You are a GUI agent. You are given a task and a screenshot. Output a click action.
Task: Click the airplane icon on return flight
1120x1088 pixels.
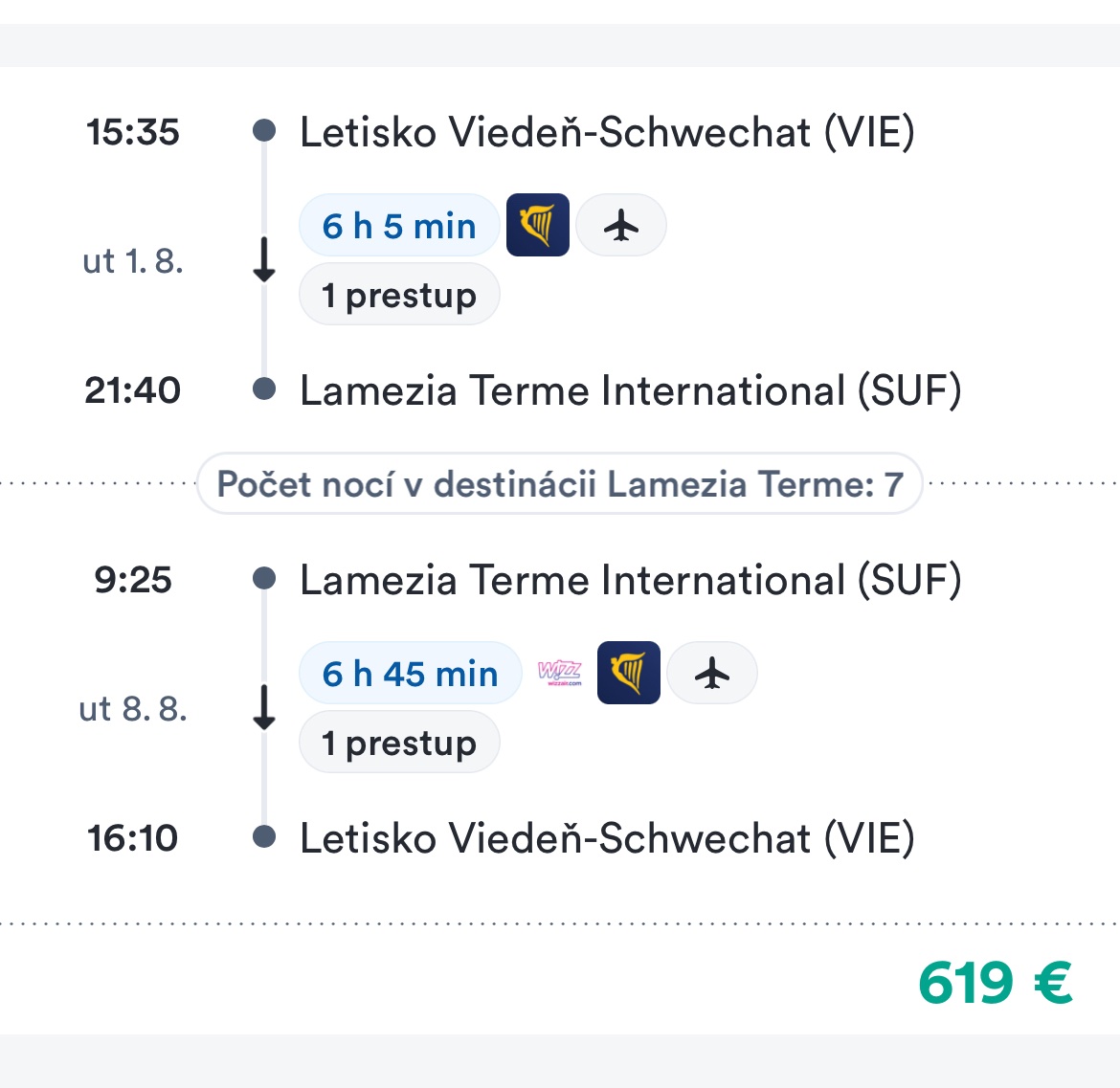click(x=712, y=674)
